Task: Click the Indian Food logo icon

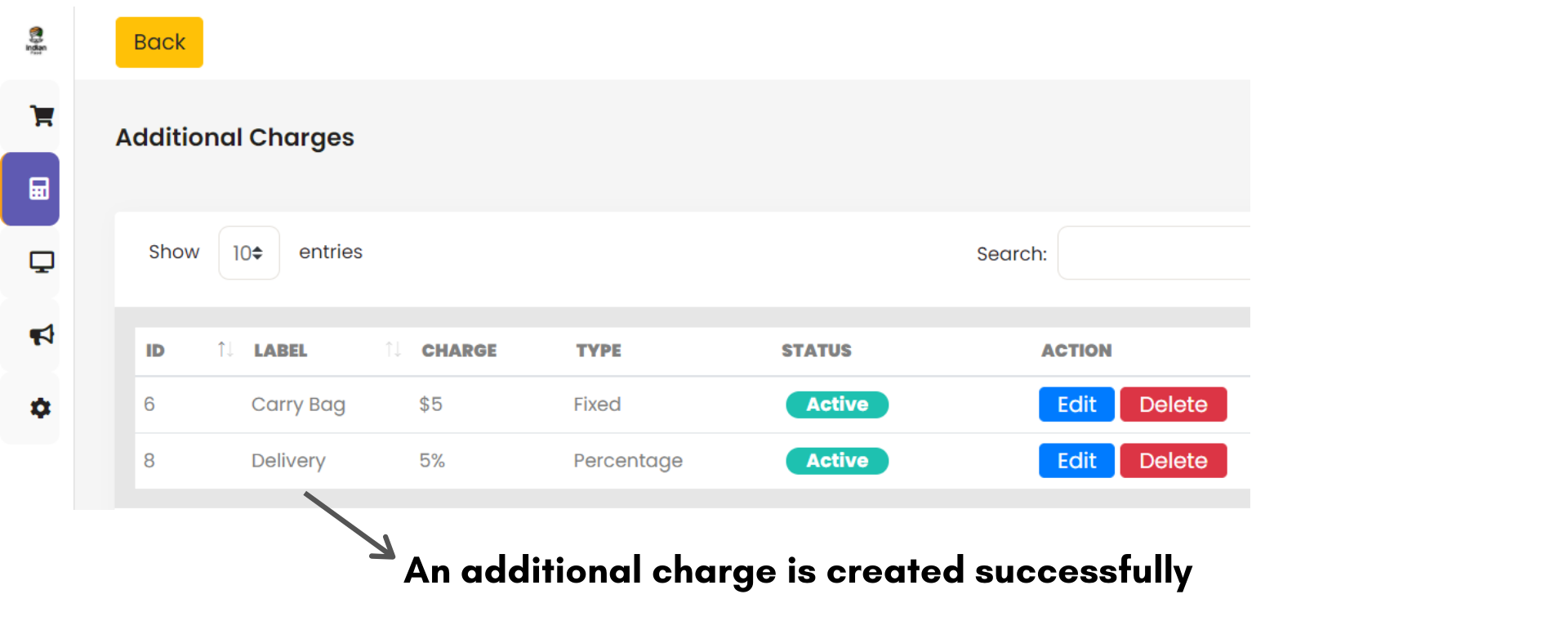Action: [x=36, y=39]
